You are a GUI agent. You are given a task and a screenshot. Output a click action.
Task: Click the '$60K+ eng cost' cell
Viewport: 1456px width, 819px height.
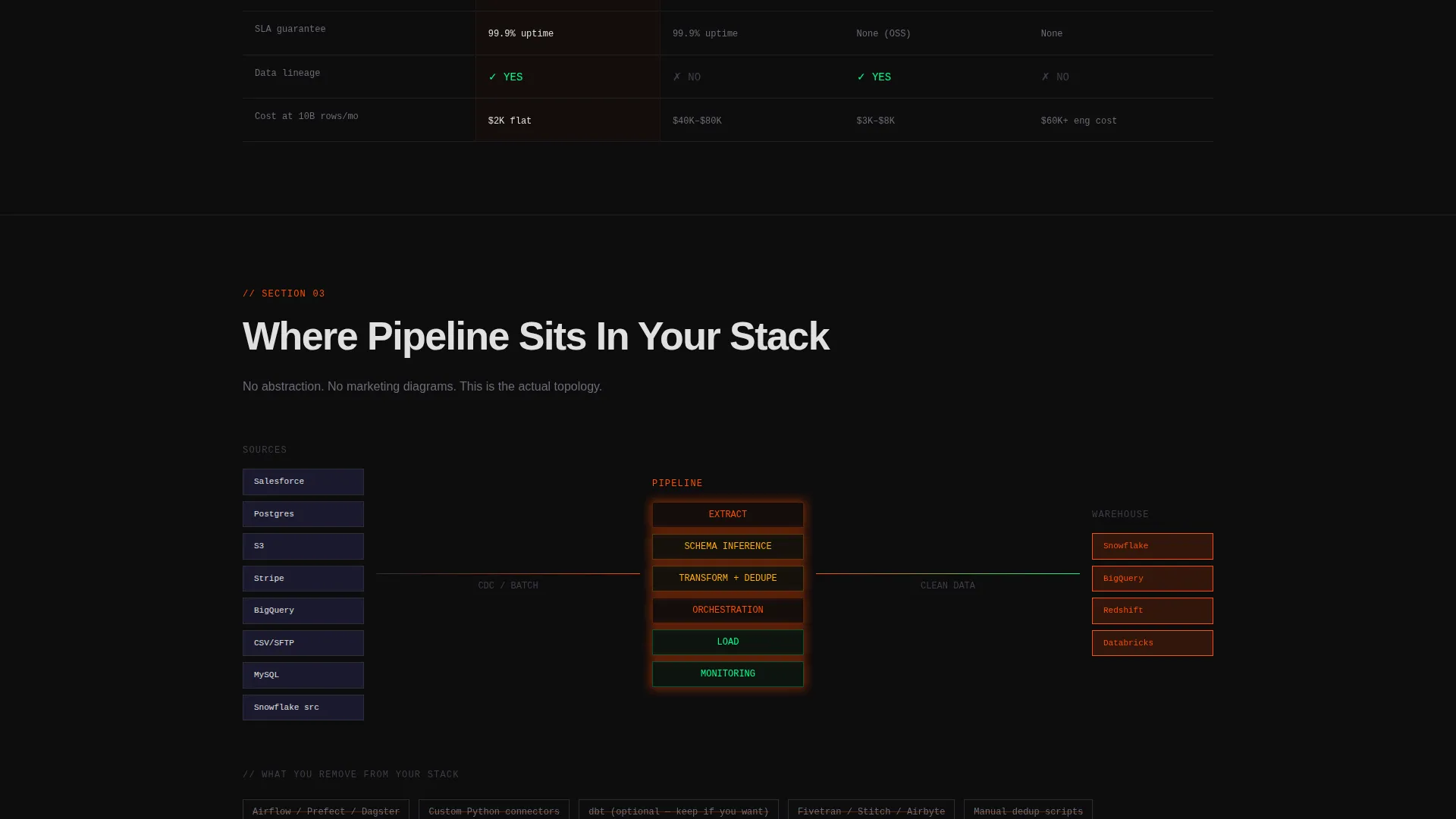(x=1121, y=121)
